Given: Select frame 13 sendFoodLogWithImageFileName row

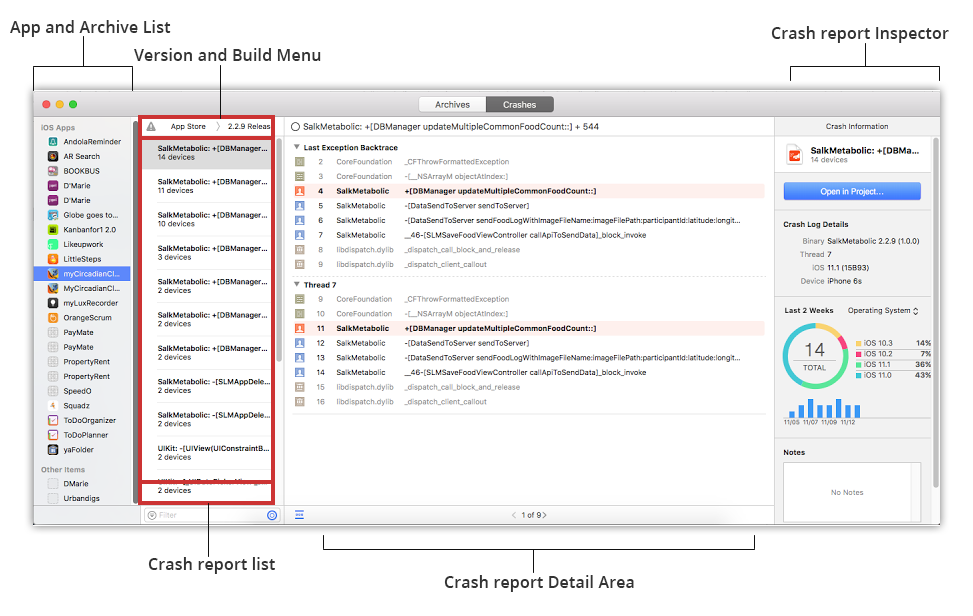Looking at the screenshot, I should pos(529,358).
